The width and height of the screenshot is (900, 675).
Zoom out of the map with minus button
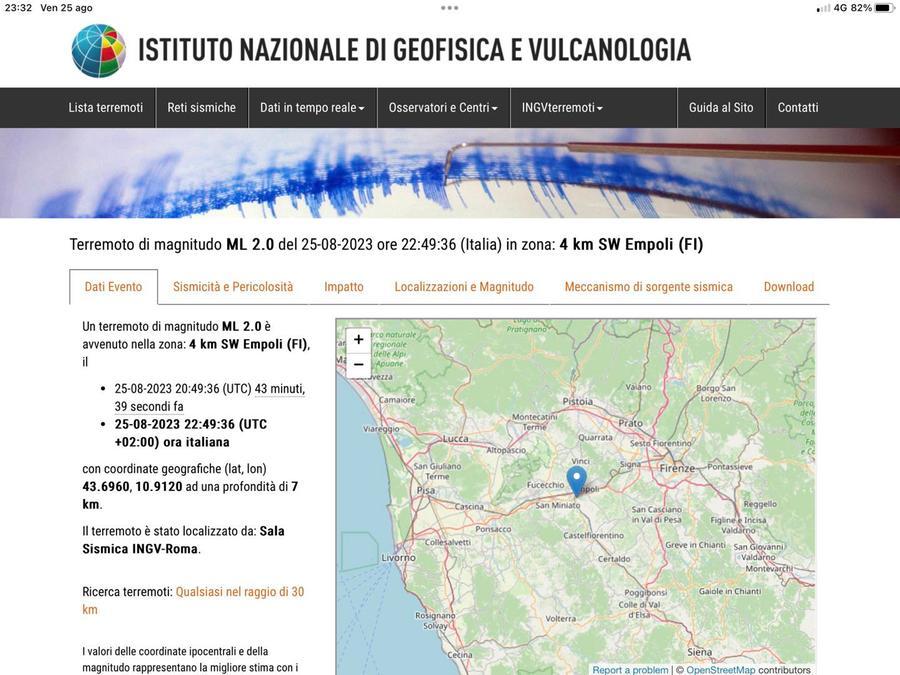click(359, 364)
